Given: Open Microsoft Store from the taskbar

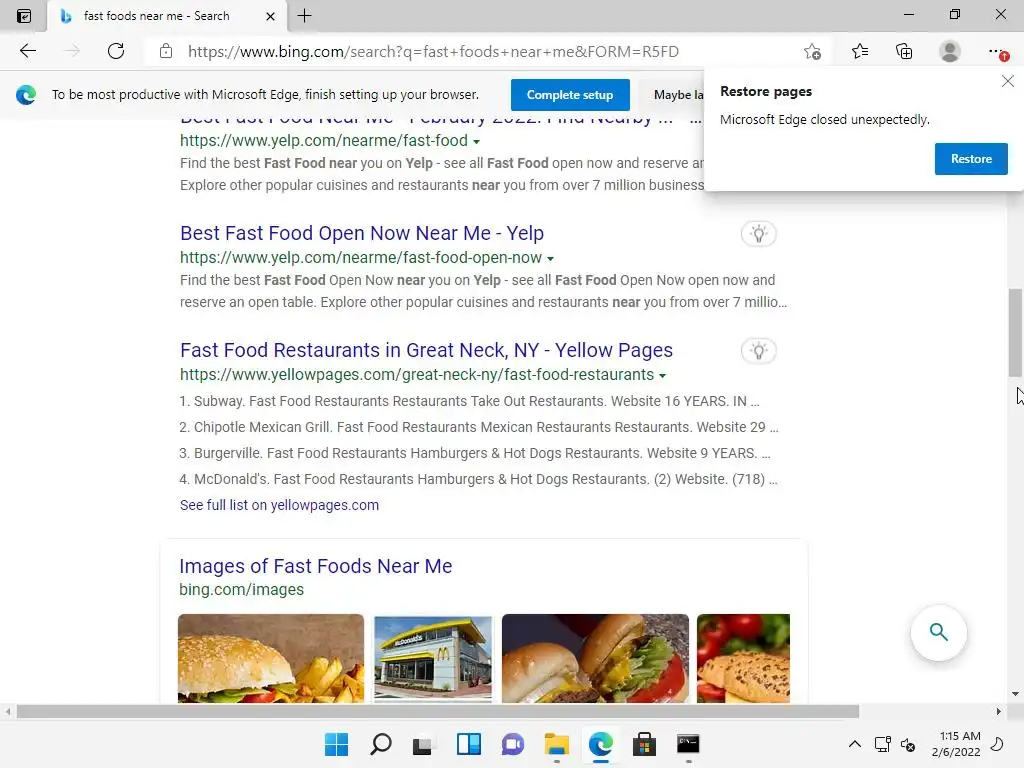Looking at the screenshot, I should click(644, 744).
